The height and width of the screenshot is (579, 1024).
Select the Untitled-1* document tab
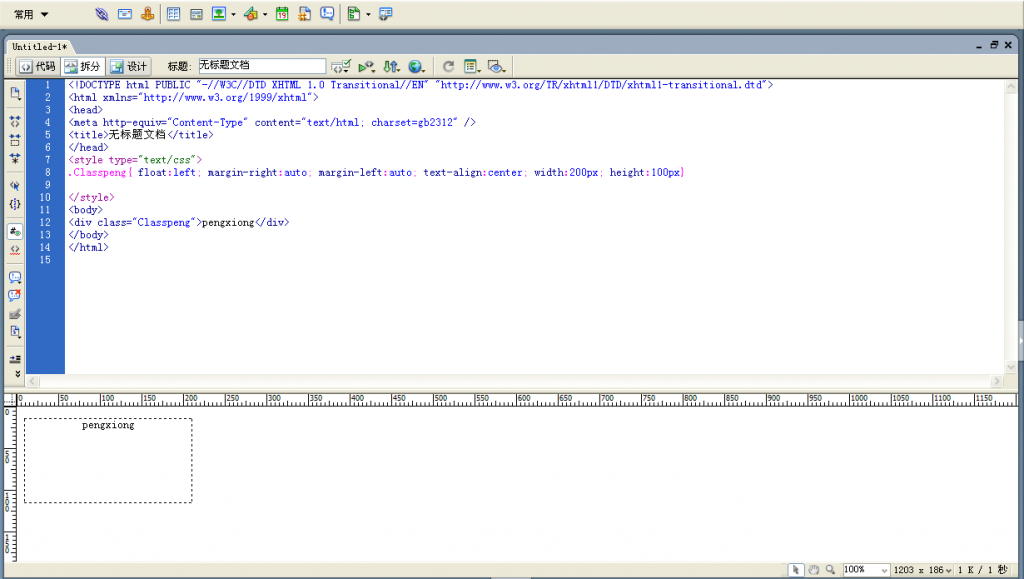click(x=39, y=46)
